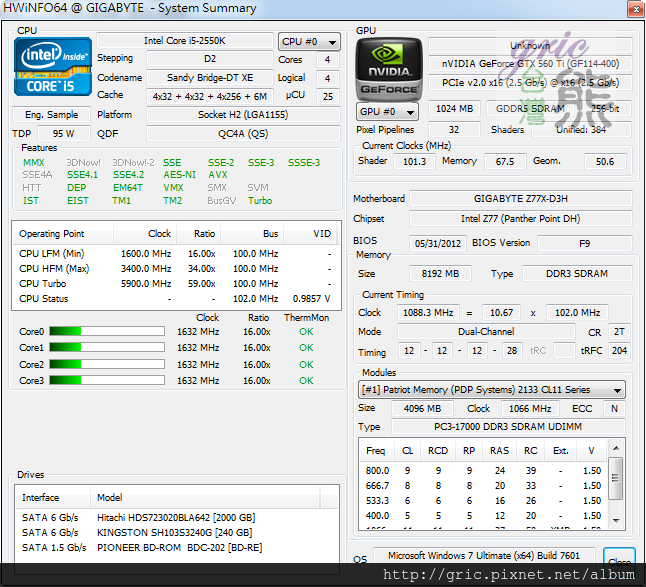646x587 pixels.
Task: Click the Freq column header in modules table
Action: tap(377, 451)
